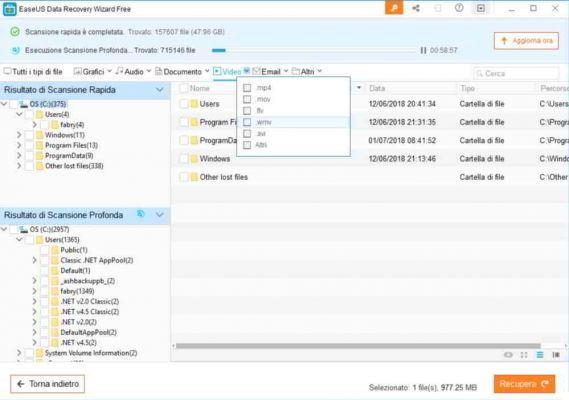Select Tutti i tipi di file filter
This screenshot has width=569, height=400.
coord(33,72)
